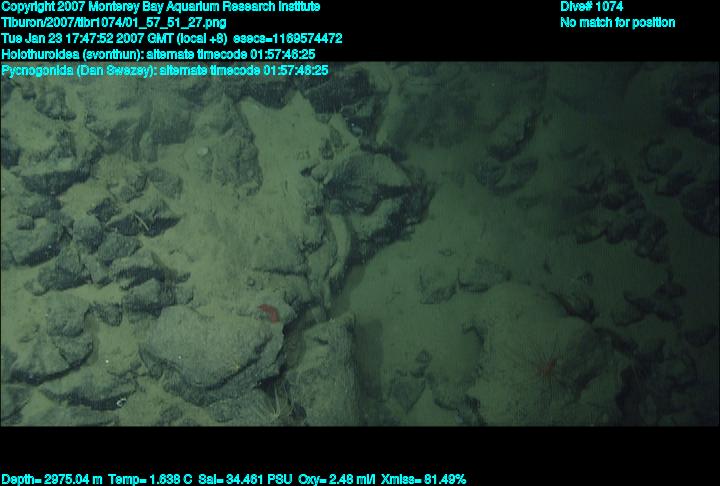
Task: Select the Sal= 34.461 PSU reading
Action: (245, 480)
